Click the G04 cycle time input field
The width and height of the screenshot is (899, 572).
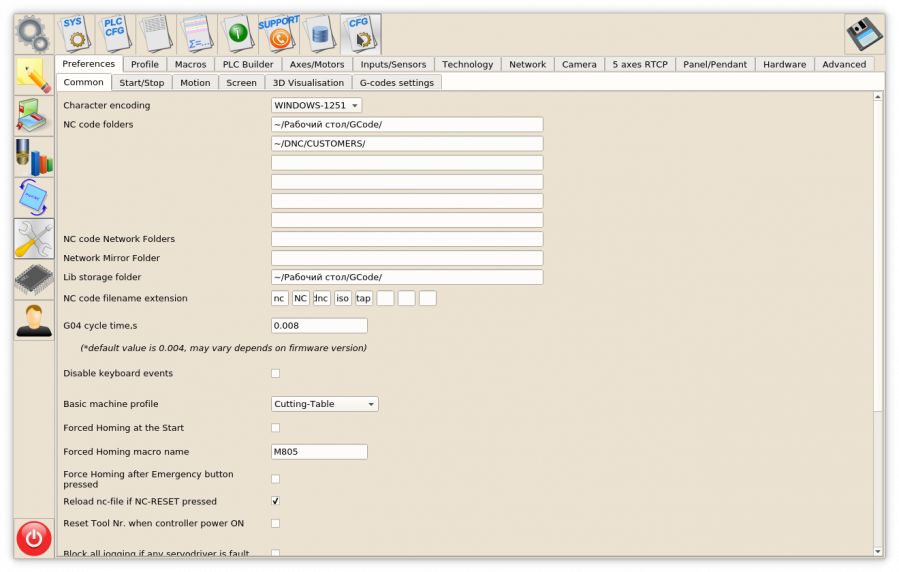(319, 326)
